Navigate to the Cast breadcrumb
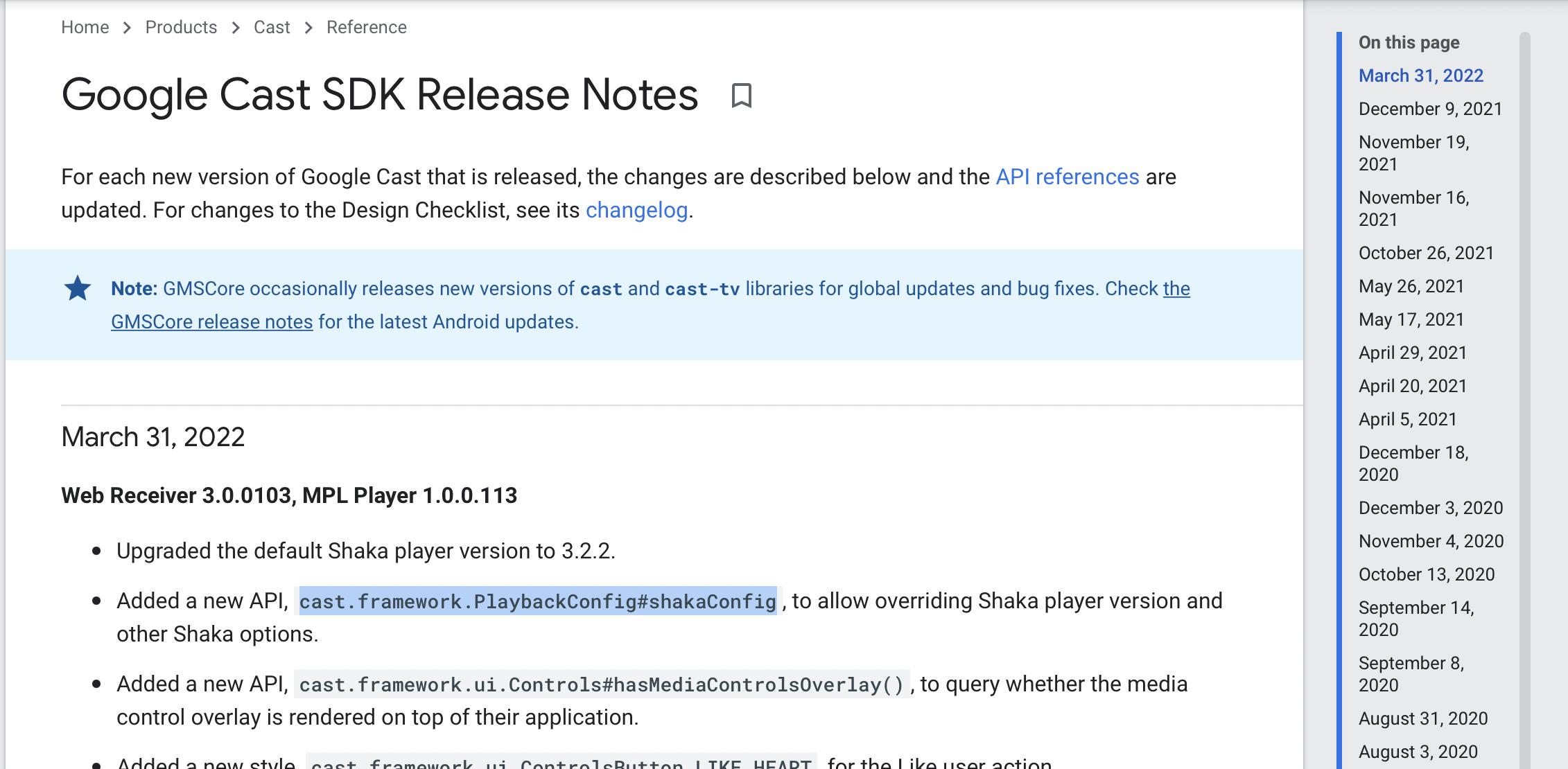 272,27
